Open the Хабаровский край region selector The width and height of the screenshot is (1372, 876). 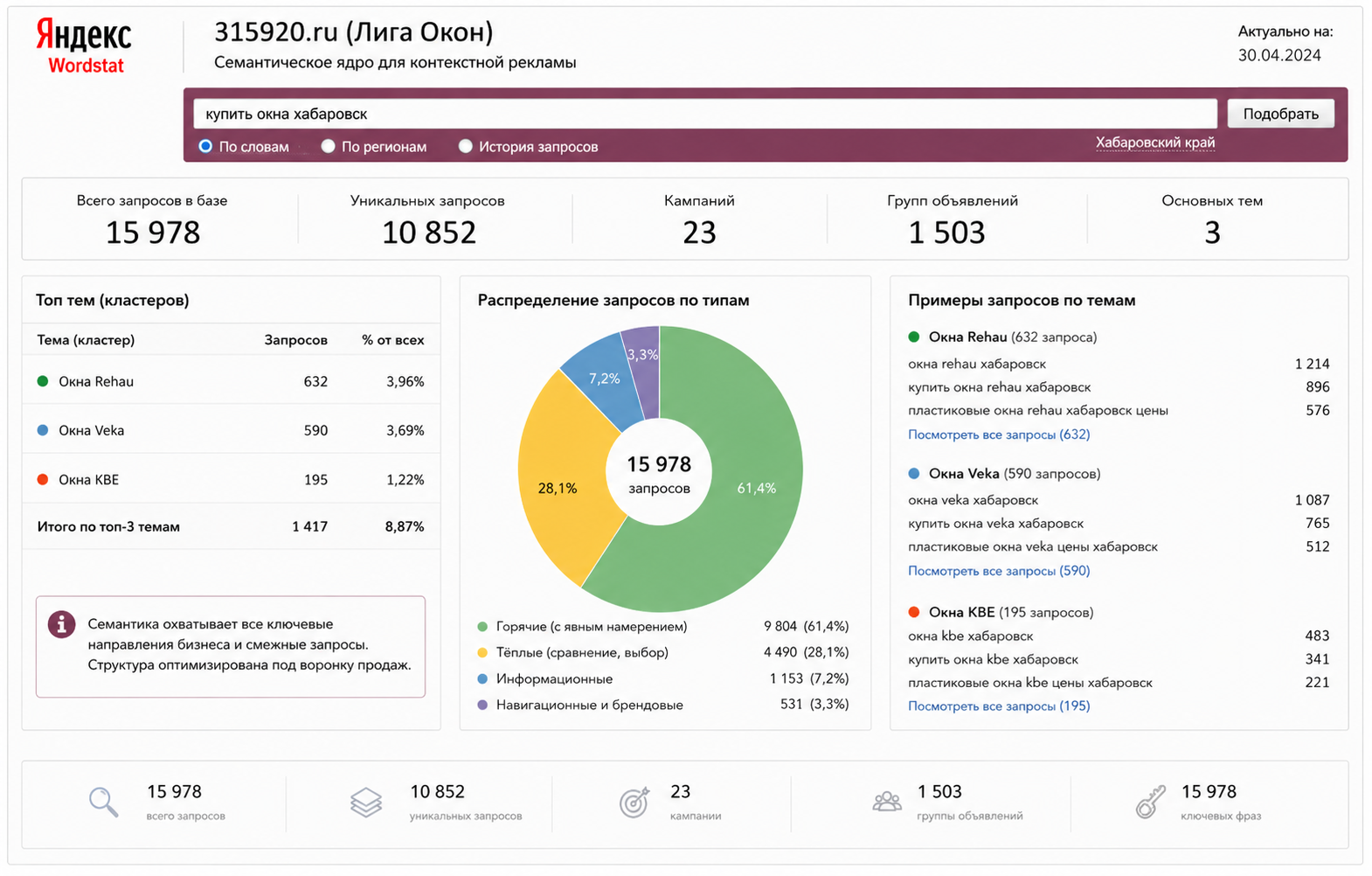[1154, 143]
